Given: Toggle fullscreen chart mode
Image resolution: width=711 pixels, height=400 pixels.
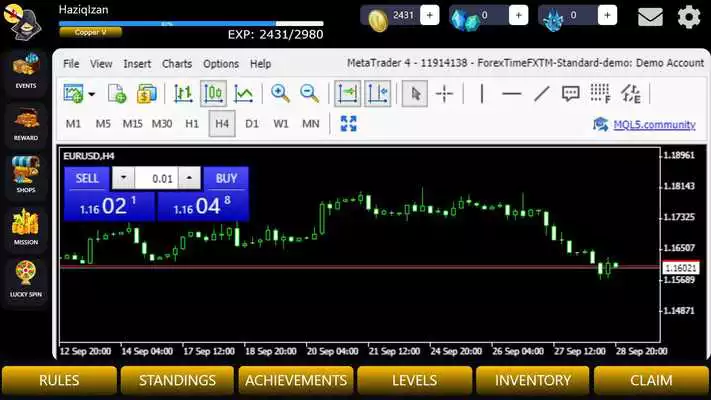Looking at the screenshot, I should (x=348, y=123).
